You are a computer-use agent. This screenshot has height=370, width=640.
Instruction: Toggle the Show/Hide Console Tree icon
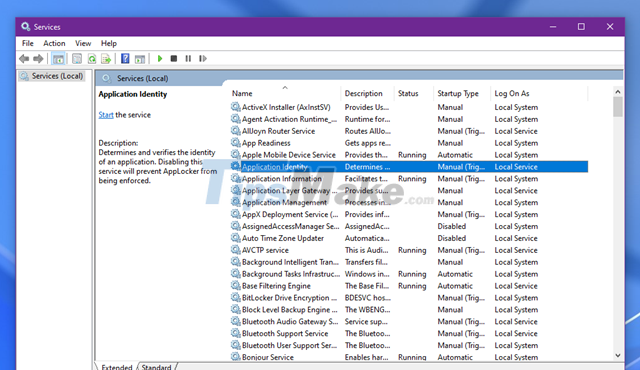[x=58, y=59]
